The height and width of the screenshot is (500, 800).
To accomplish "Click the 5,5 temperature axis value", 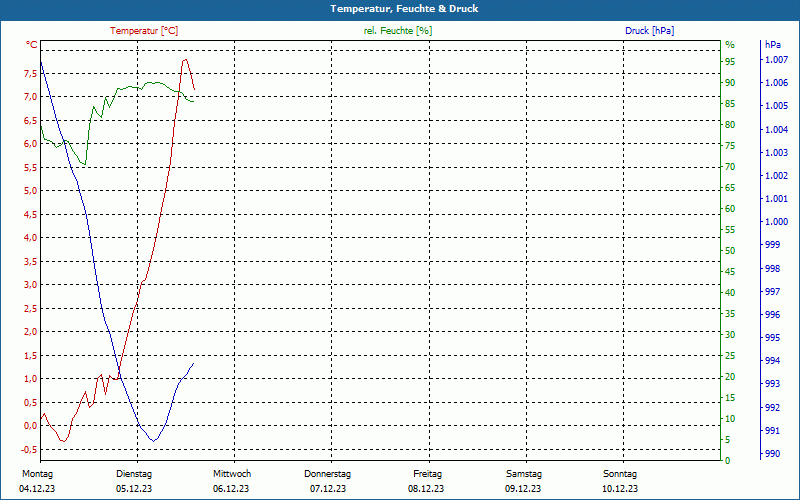I will [31, 167].
